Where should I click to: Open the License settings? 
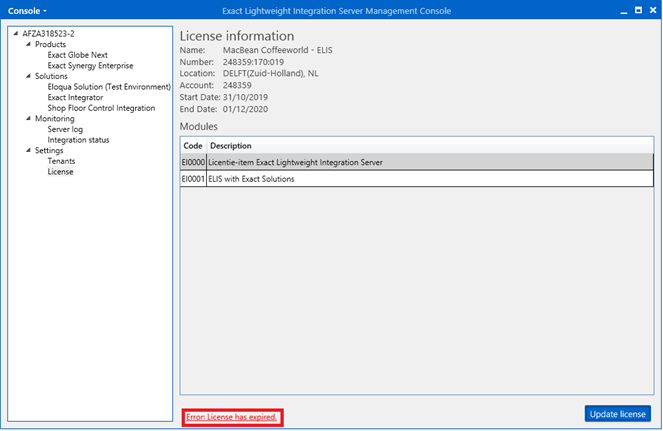pyautogui.click(x=60, y=172)
